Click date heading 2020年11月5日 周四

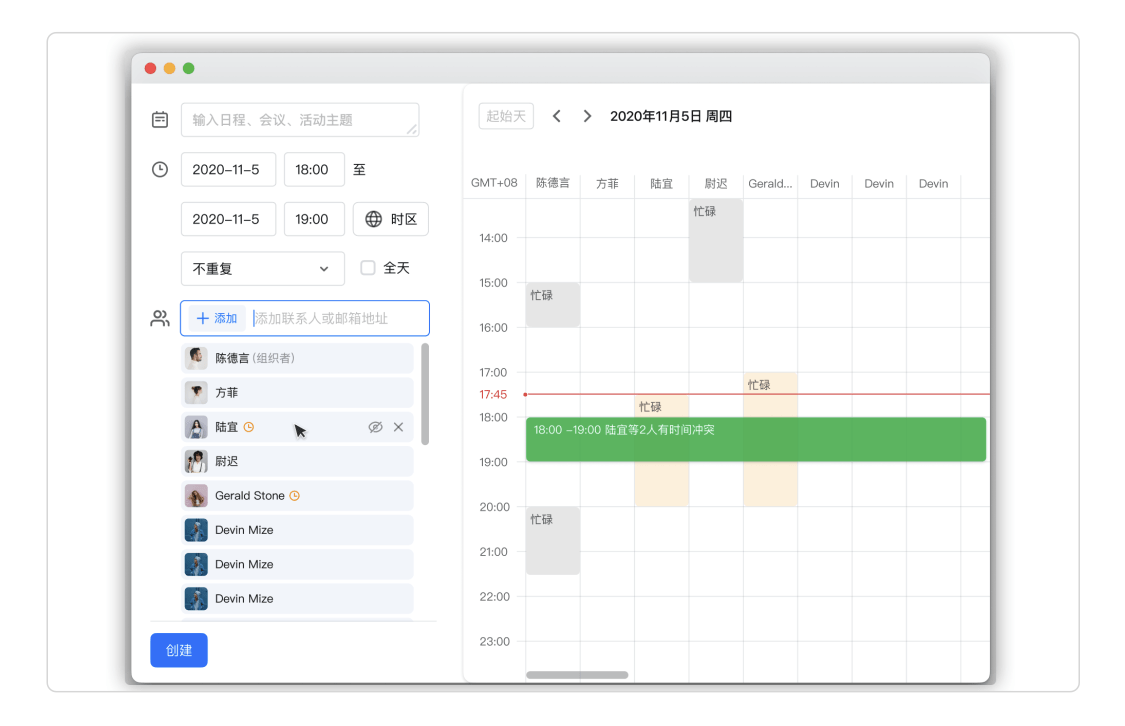coord(671,116)
